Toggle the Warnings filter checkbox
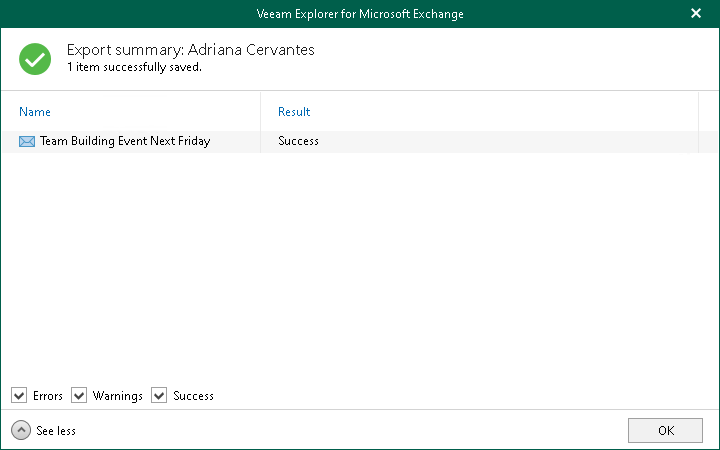 (x=79, y=396)
